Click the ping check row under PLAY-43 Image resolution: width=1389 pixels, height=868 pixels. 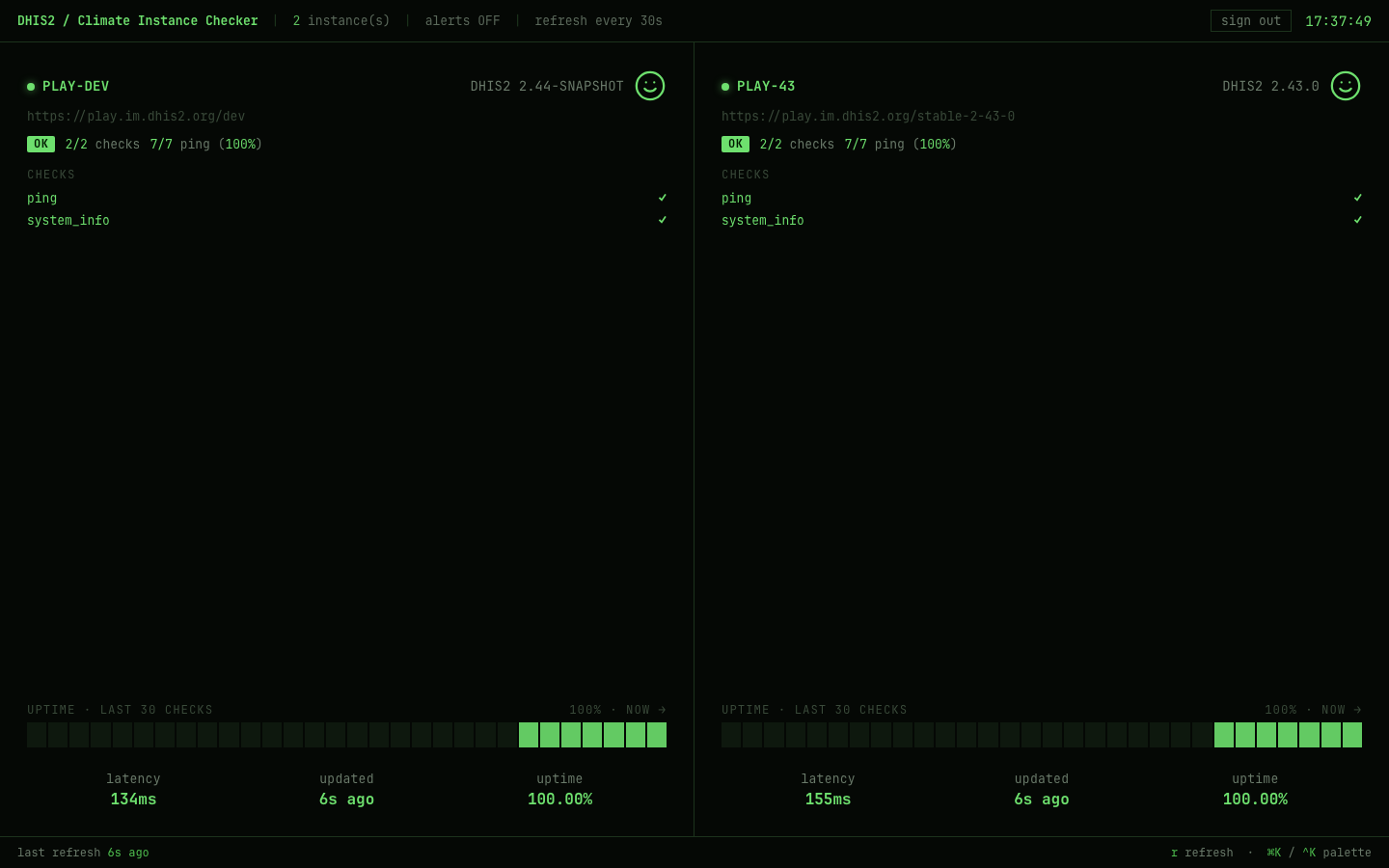click(1042, 198)
